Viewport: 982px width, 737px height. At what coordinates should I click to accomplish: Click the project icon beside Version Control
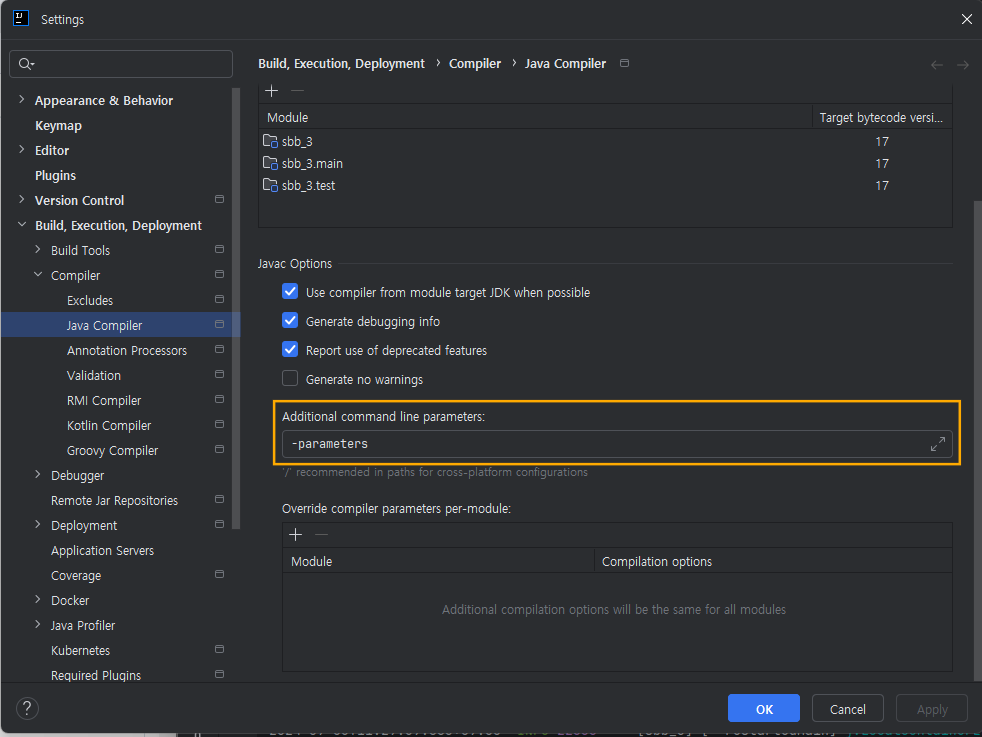point(219,199)
